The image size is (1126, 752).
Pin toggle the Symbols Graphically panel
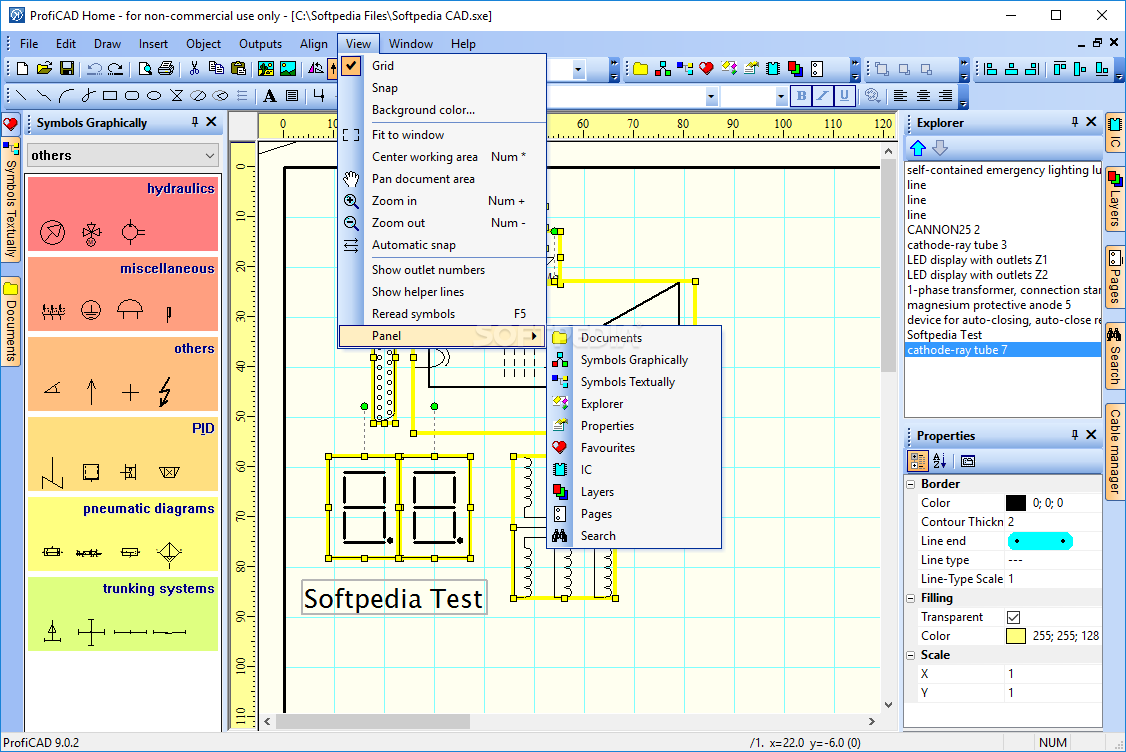pyautogui.click(x=195, y=122)
